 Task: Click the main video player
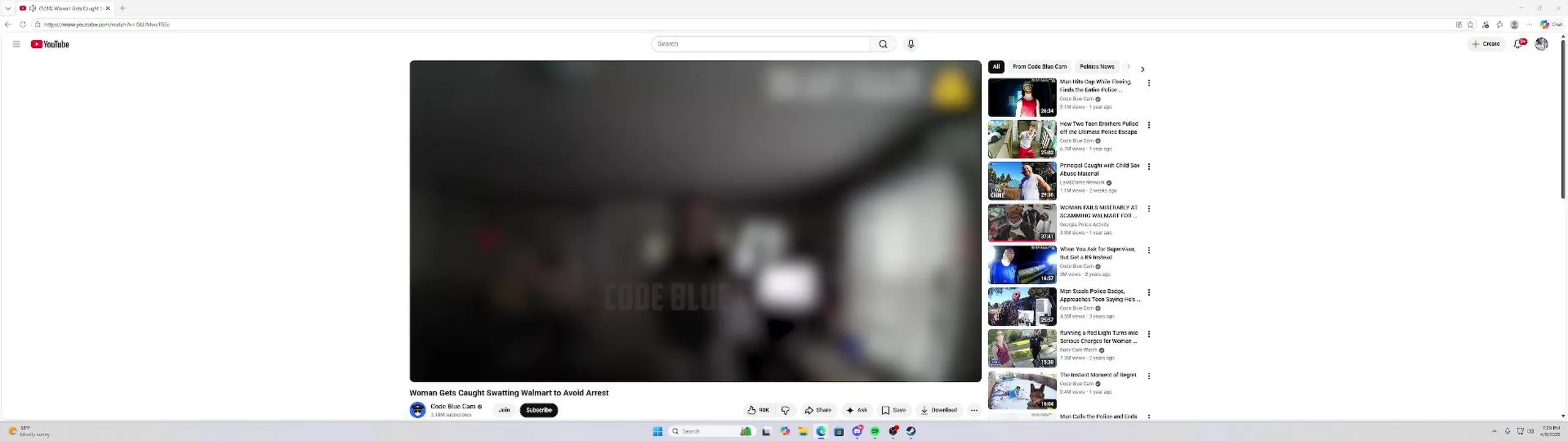click(695, 221)
